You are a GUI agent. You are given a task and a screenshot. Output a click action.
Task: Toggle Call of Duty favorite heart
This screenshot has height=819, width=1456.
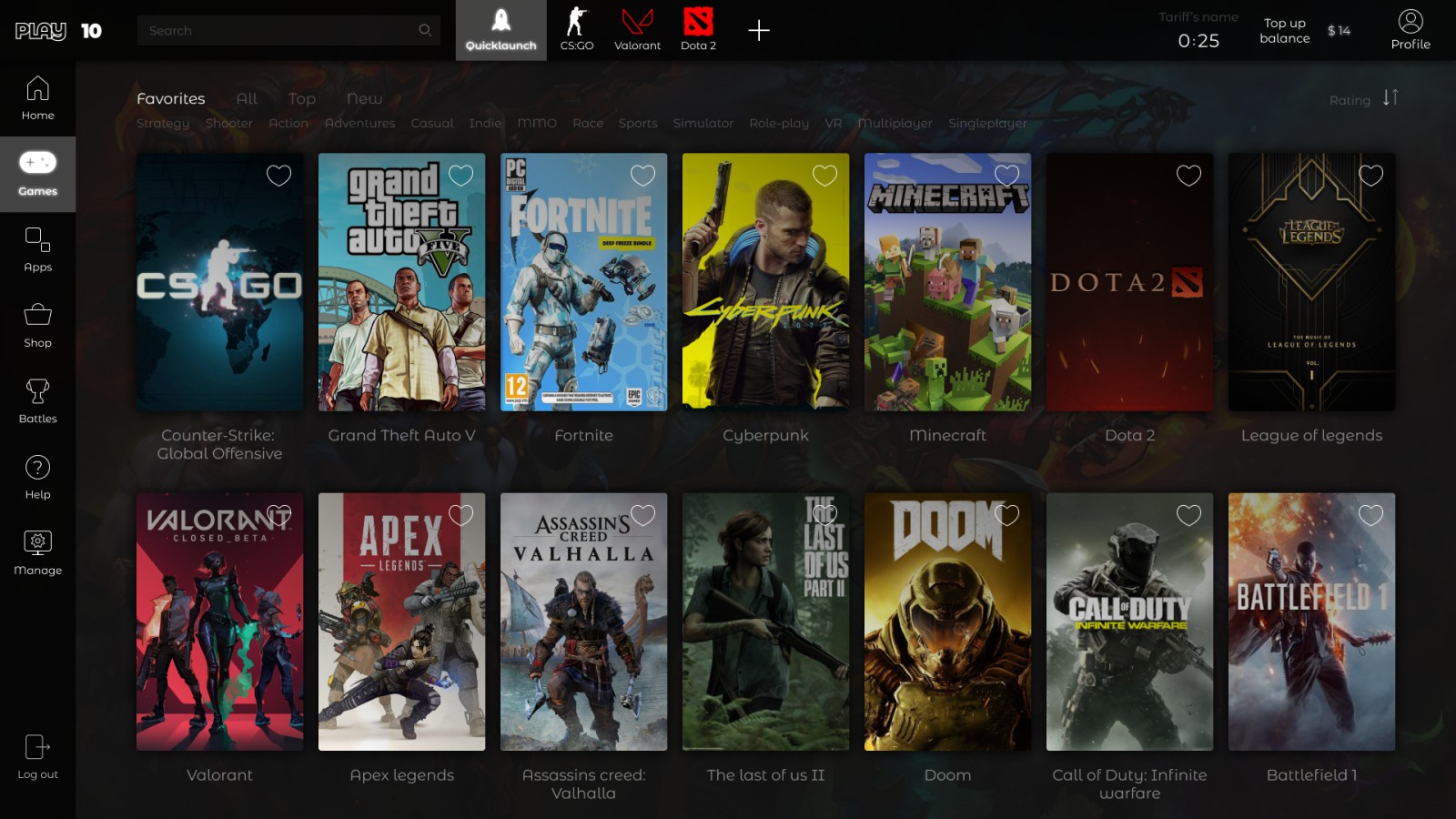[1188, 515]
